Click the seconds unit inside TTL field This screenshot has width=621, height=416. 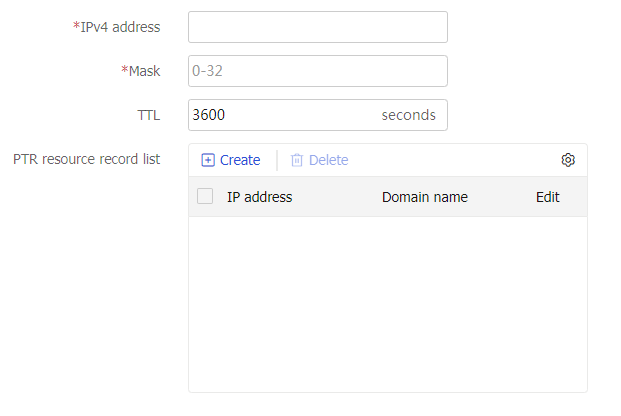coord(408,115)
